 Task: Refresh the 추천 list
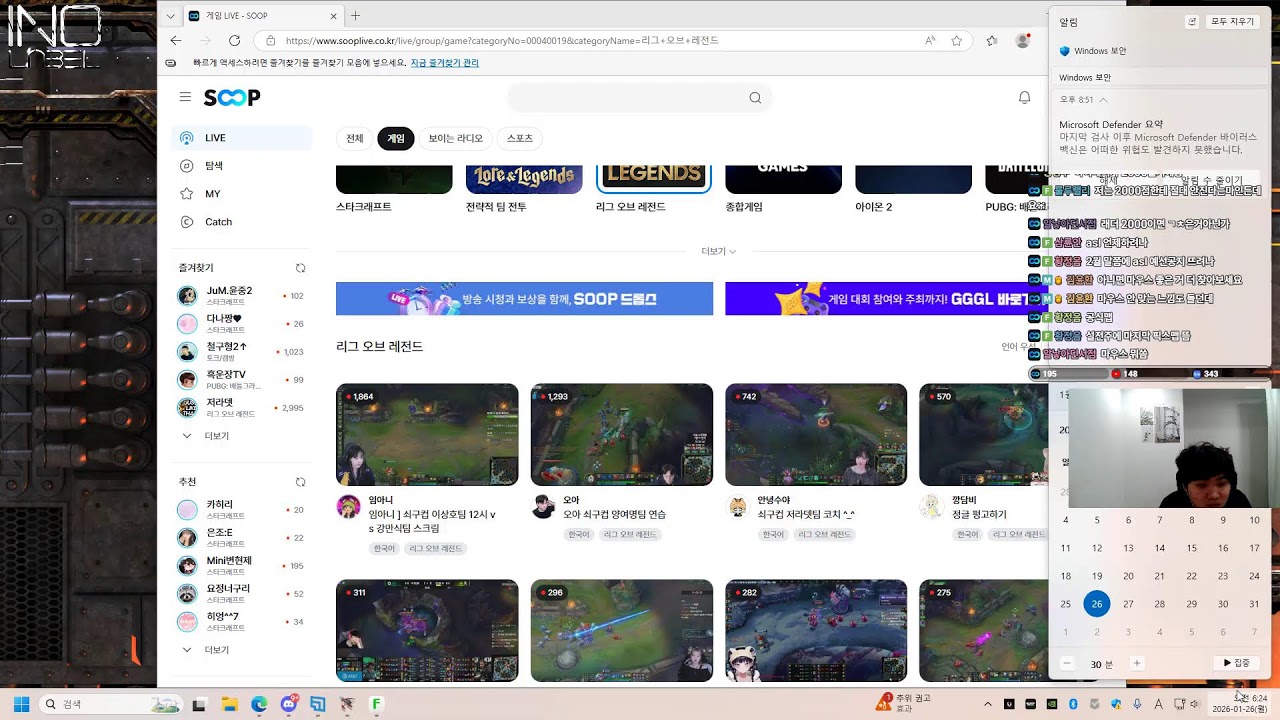(300, 482)
